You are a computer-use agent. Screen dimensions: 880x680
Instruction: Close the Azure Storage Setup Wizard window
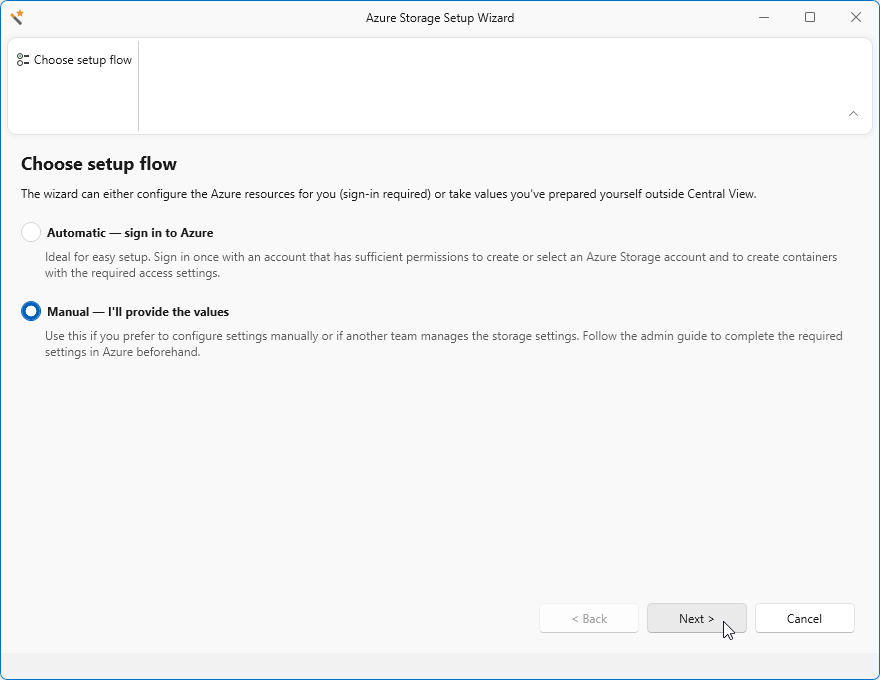pyautogui.click(x=855, y=17)
